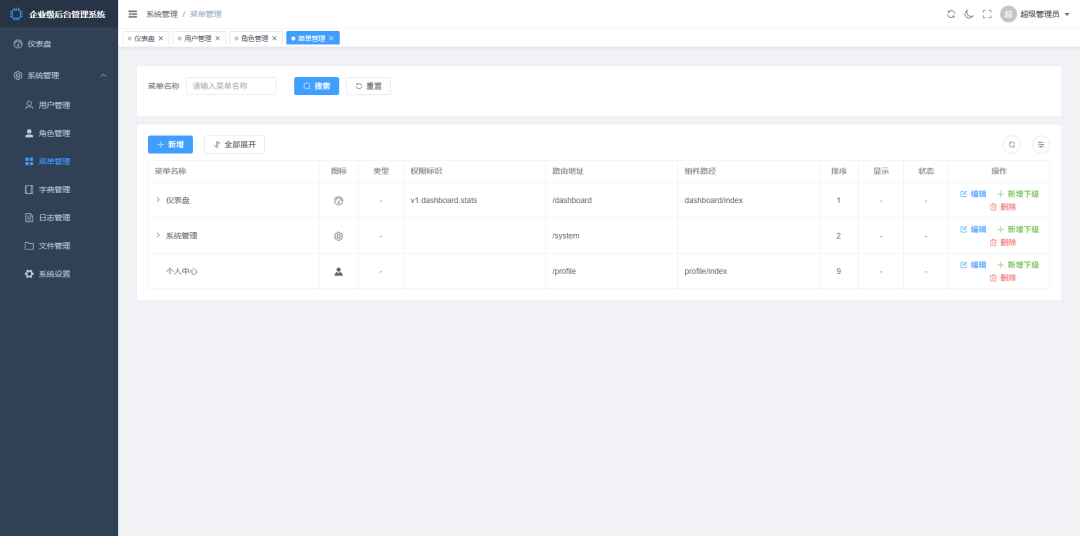
Task: Open the 超级管理员 user dropdown
Action: click(1047, 14)
